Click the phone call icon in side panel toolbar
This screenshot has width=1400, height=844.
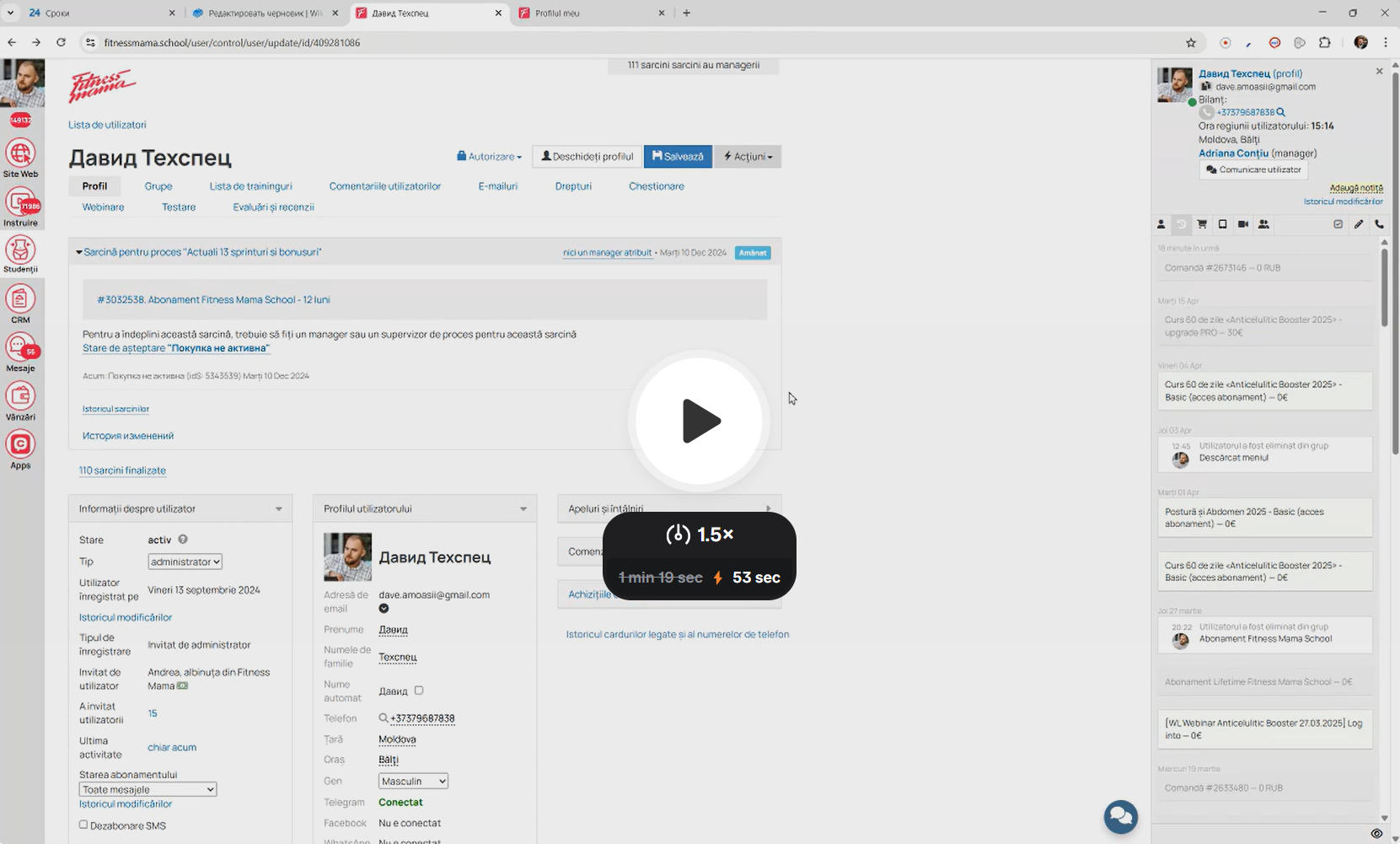1379,224
